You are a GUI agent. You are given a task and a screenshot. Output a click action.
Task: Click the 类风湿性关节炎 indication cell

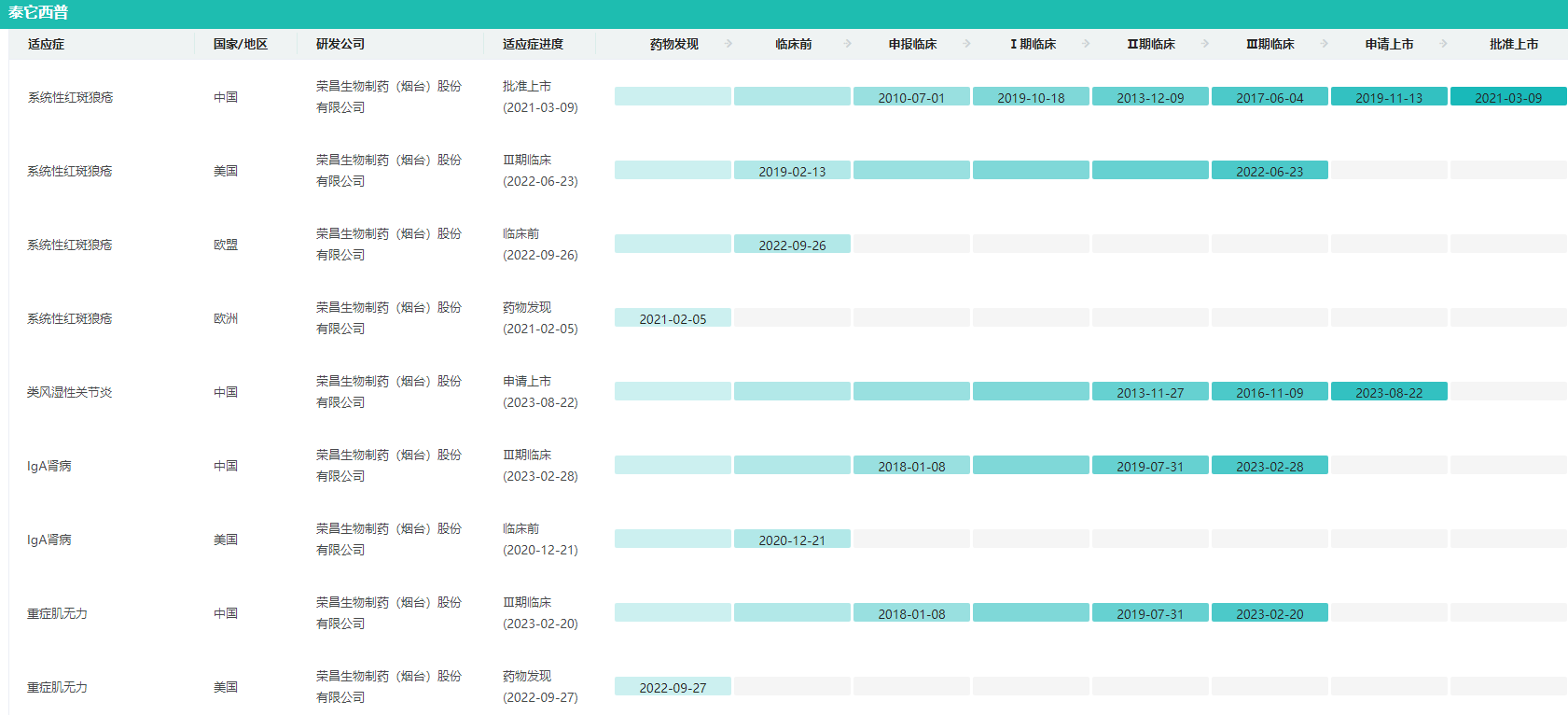[x=70, y=392]
